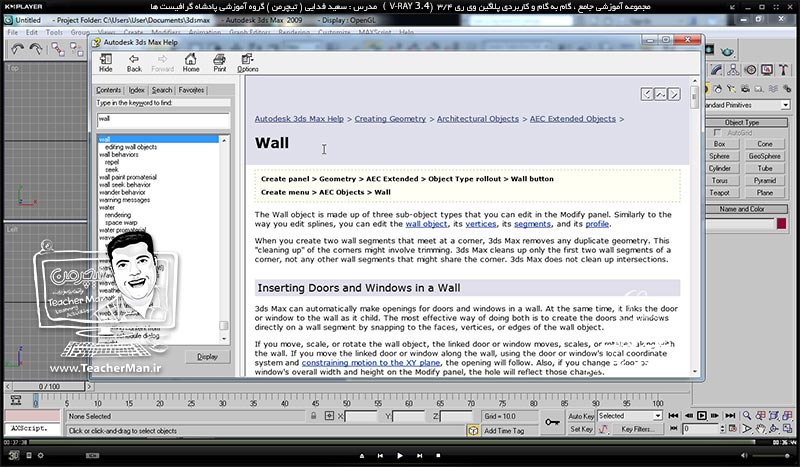The width and height of the screenshot is (800, 467).
Task: Open the Help Options menu
Action: click(x=247, y=63)
